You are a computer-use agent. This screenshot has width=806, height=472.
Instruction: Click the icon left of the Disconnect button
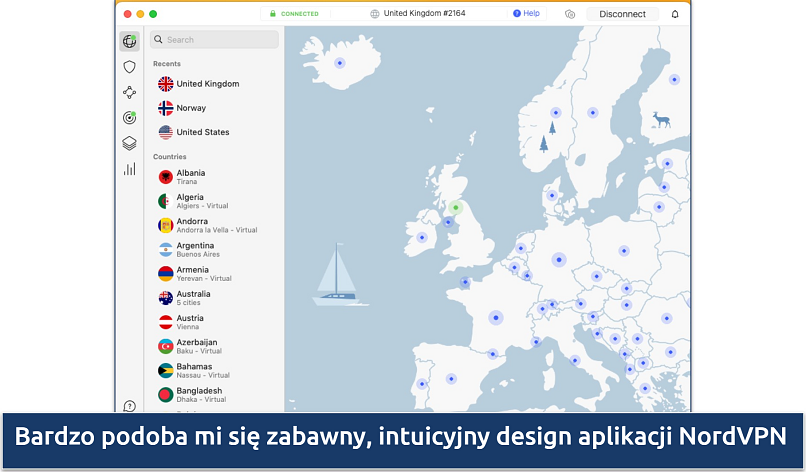570,14
